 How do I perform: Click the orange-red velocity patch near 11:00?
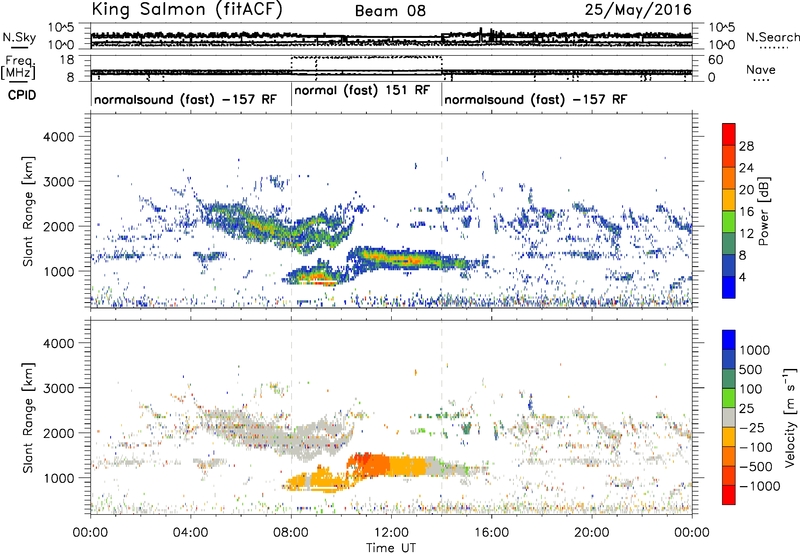pyautogui.click(x=366, y=463)
